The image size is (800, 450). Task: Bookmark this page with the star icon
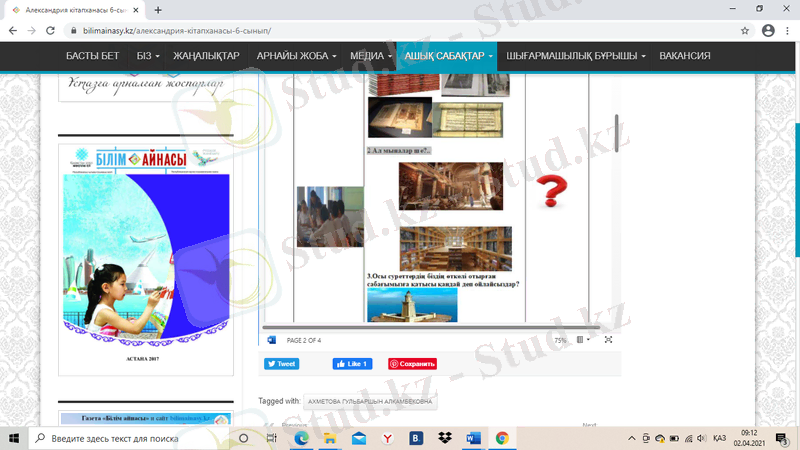(745, 31)
